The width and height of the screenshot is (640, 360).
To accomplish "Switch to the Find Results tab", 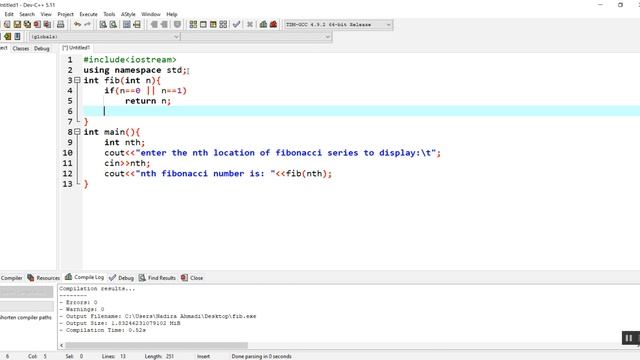I will (157, 278).
